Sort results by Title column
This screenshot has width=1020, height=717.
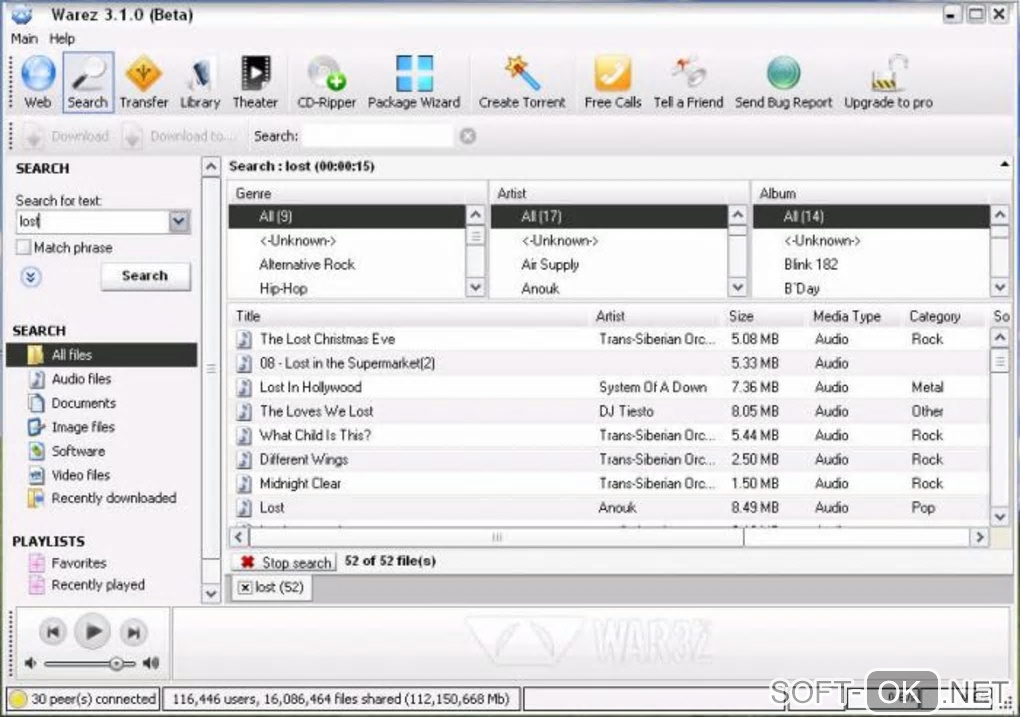point(410,316)
